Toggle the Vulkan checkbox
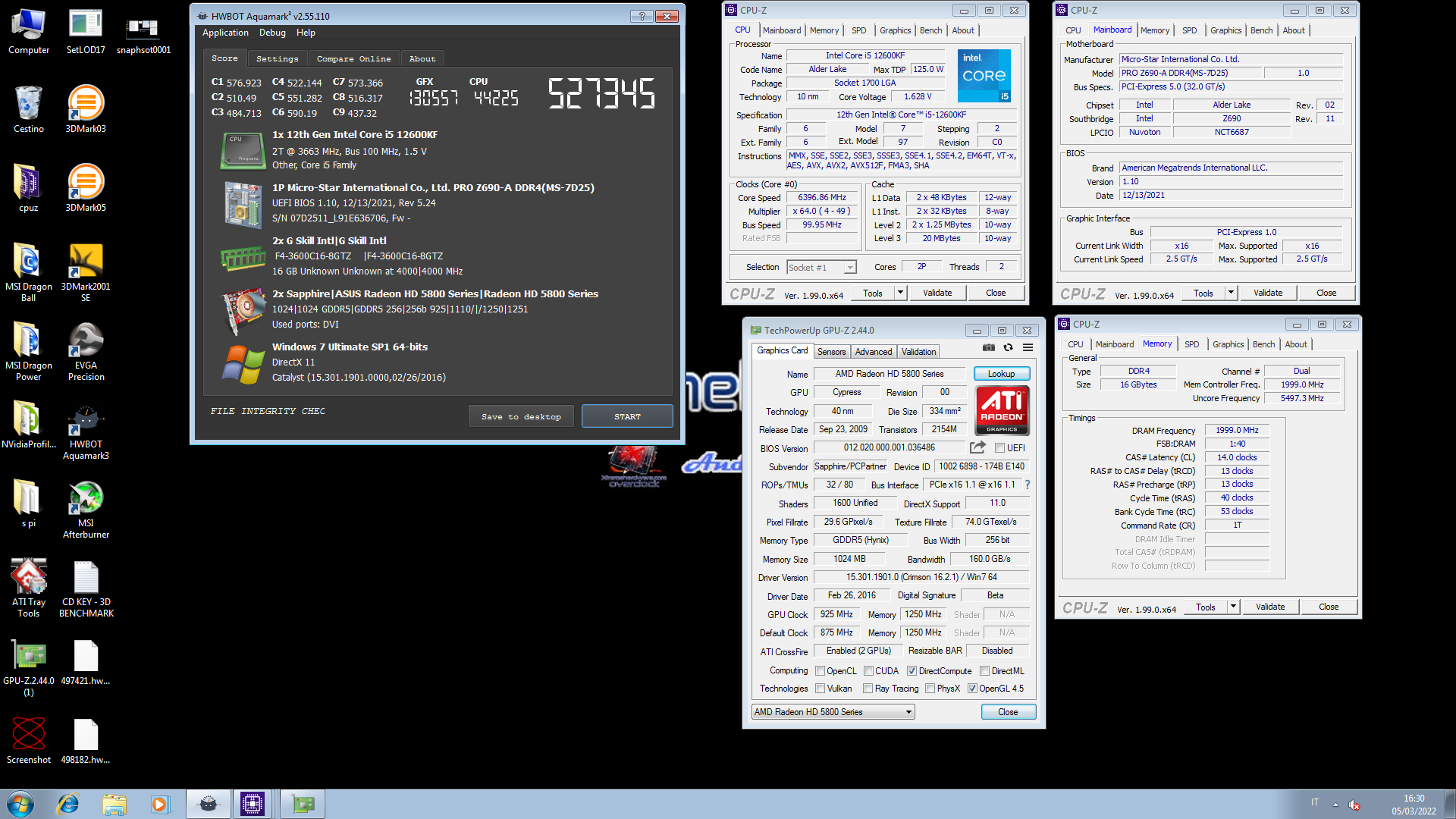The image size is (1456, 819). [820, 689]
